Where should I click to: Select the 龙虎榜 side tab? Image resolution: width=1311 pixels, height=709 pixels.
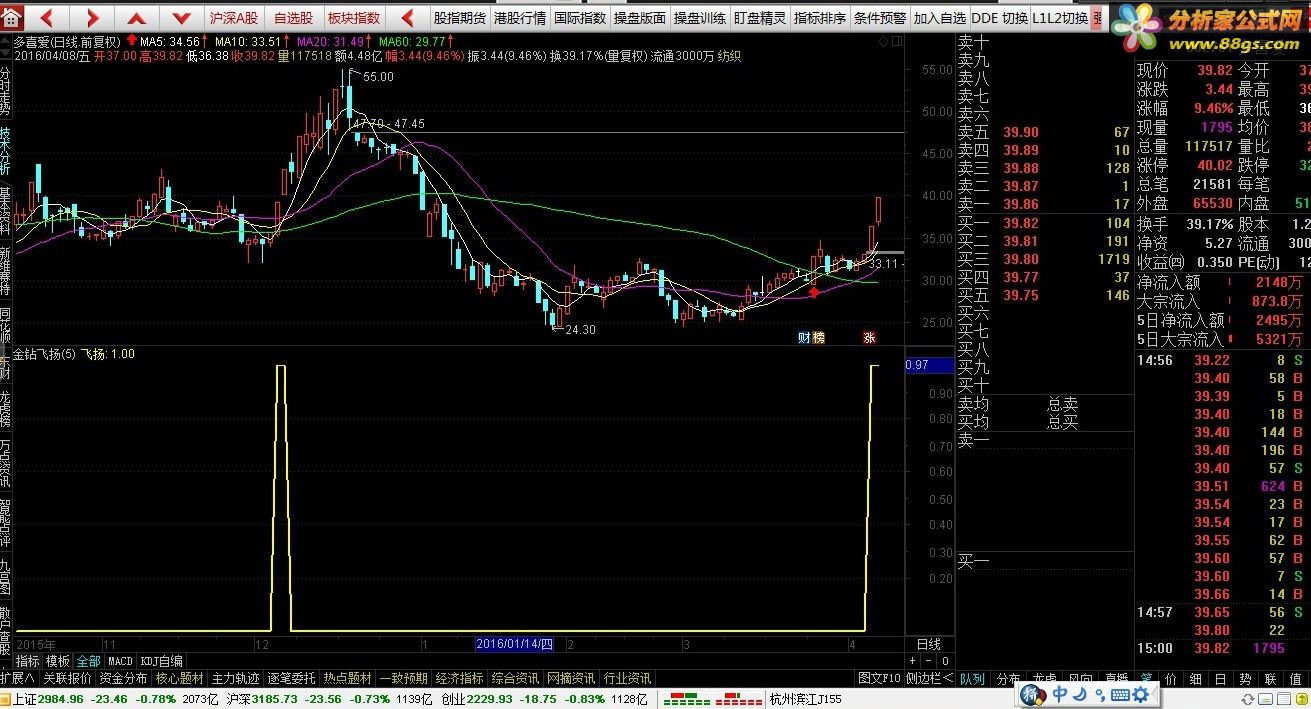(x=5, y=410)
